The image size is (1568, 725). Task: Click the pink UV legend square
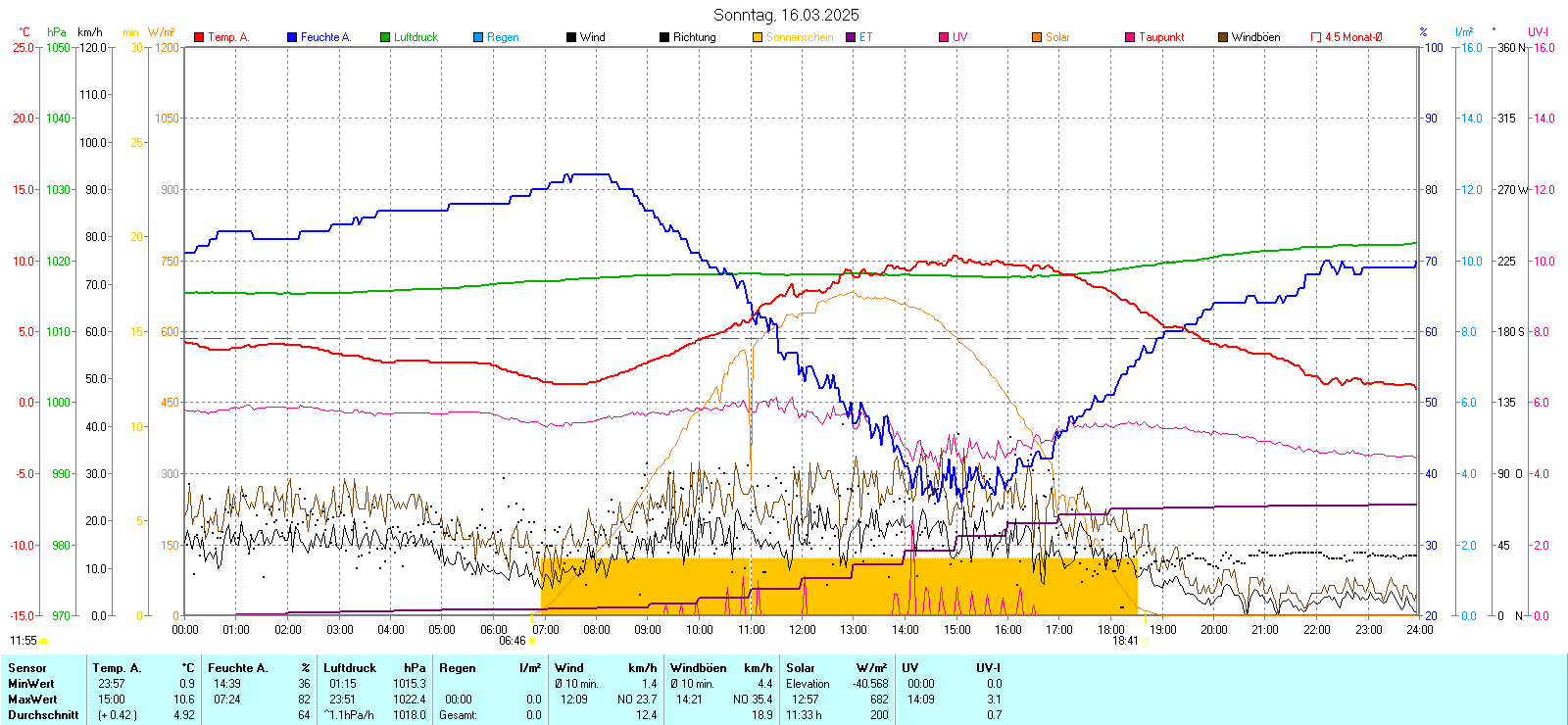pyautogui.click(x=944, y=37)
